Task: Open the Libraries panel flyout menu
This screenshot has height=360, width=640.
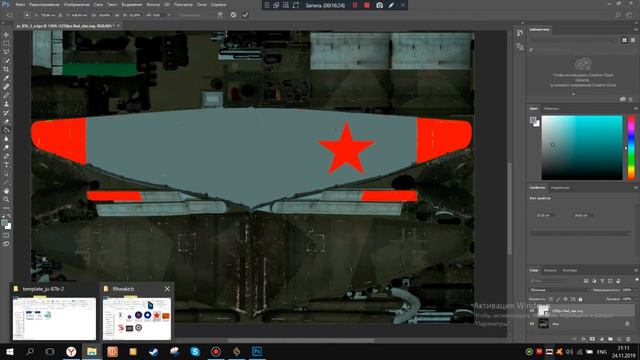Action: coord(636,29)
